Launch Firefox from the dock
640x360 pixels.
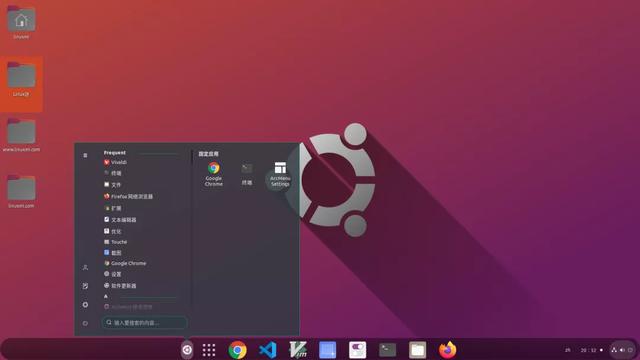click(x=448, y=350)
